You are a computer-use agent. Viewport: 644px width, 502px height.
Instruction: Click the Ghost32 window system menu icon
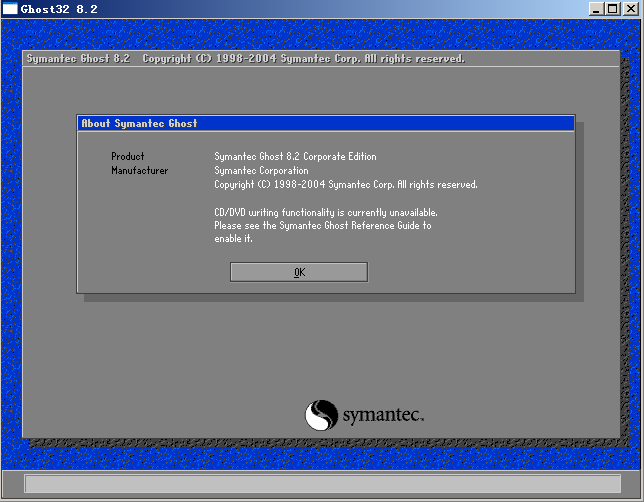tap(10, 9)
